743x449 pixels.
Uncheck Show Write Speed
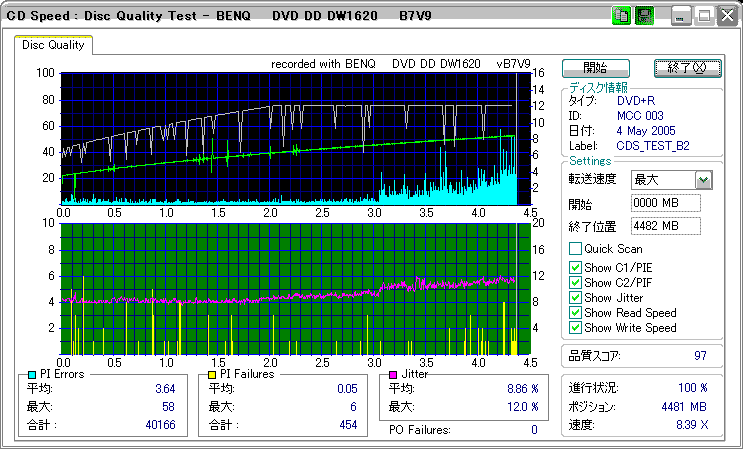(575, 327)
